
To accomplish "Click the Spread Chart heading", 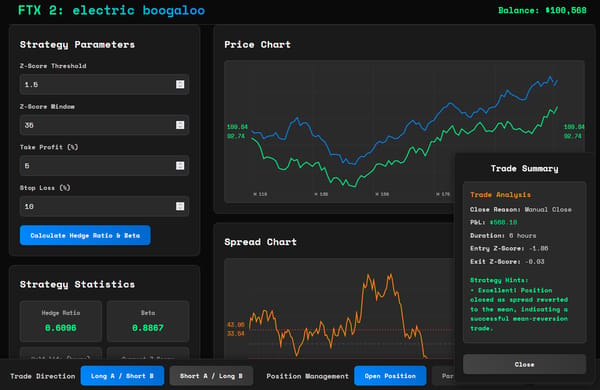I will 260,242.
